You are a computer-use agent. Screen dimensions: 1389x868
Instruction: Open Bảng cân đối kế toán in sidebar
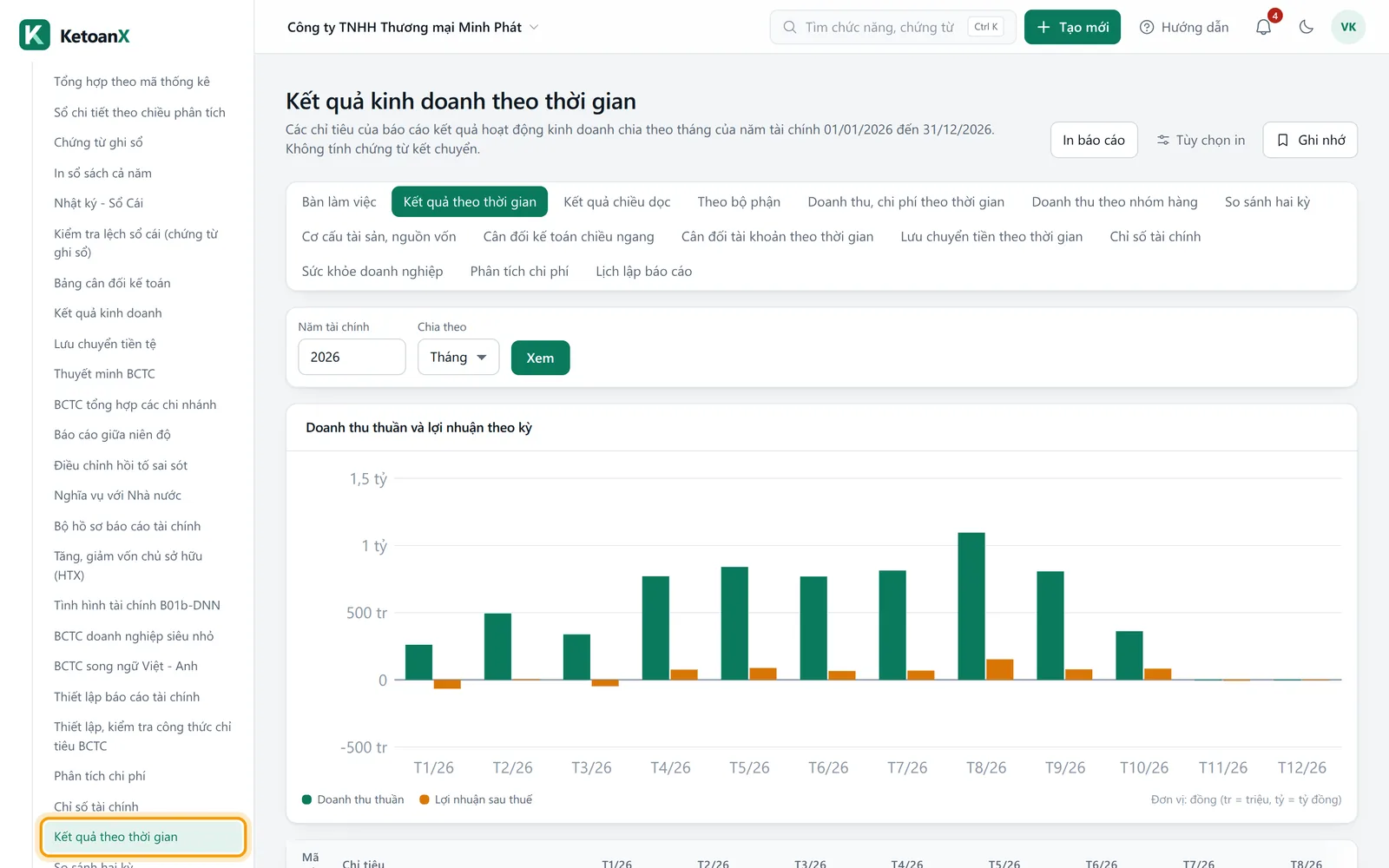pos(112,283)
